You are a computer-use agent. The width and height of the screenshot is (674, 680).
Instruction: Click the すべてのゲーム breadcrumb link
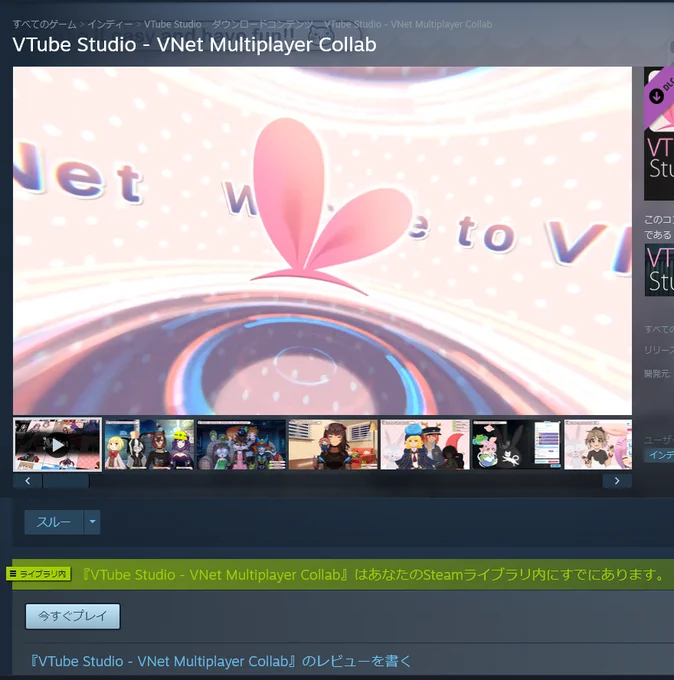44,24
